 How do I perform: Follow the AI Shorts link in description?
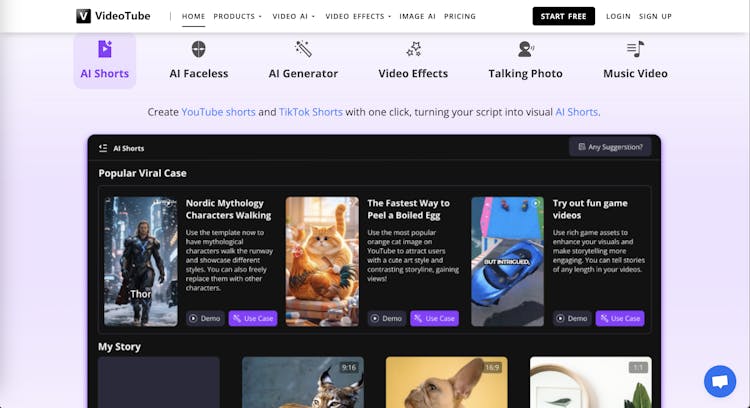pos(576,112)
